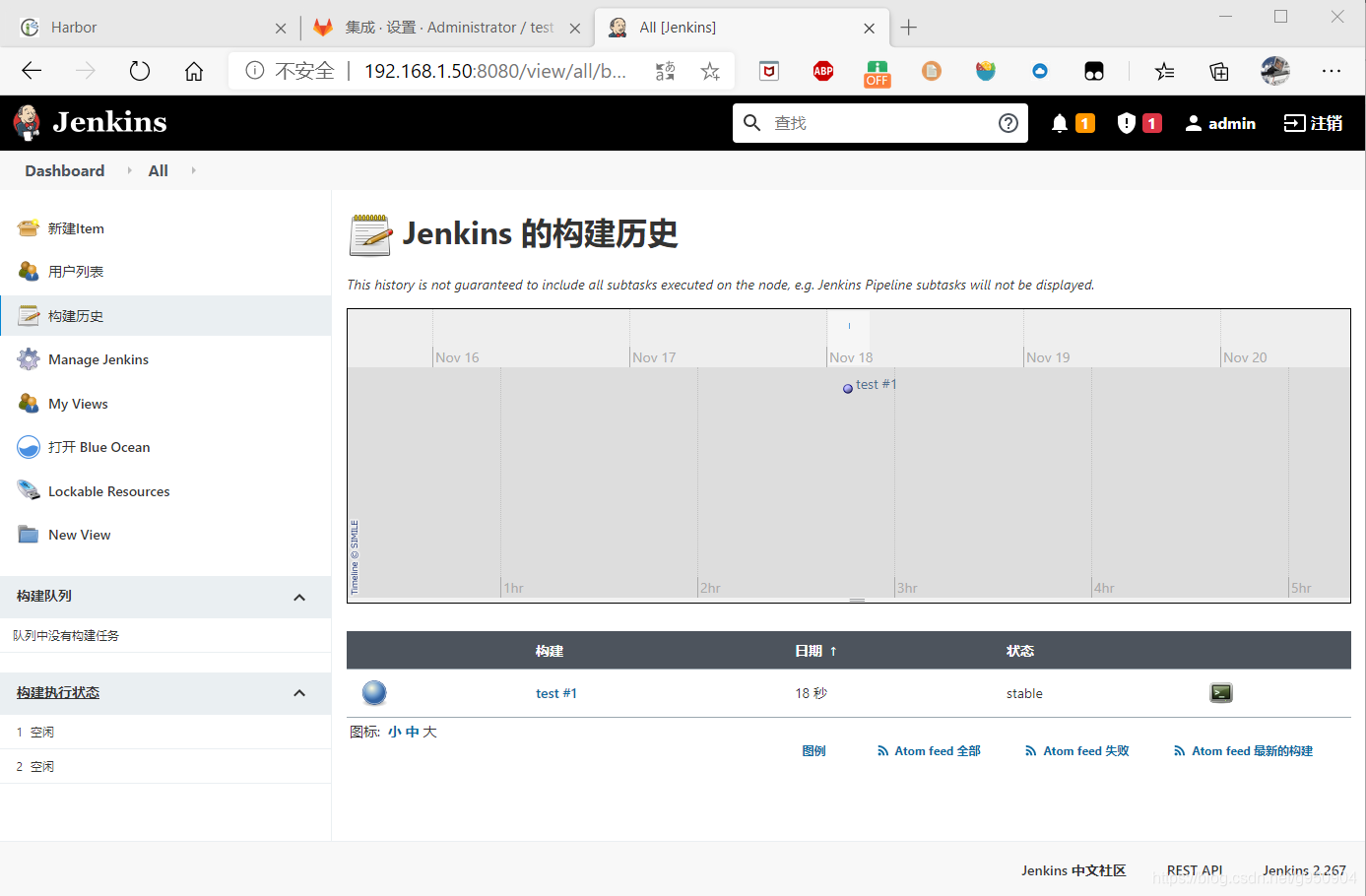
Task: Click the My Views icon
Action: click(x=29, y=404)
